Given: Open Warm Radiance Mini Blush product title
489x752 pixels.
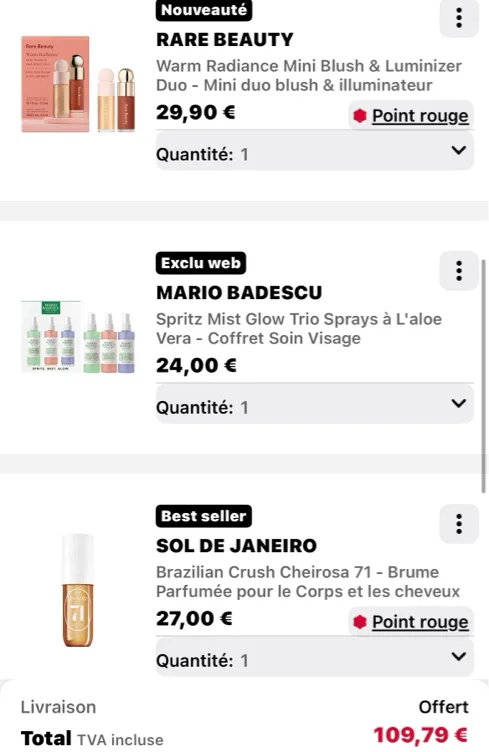Looking at the screenshot, I should pos(309,75).
